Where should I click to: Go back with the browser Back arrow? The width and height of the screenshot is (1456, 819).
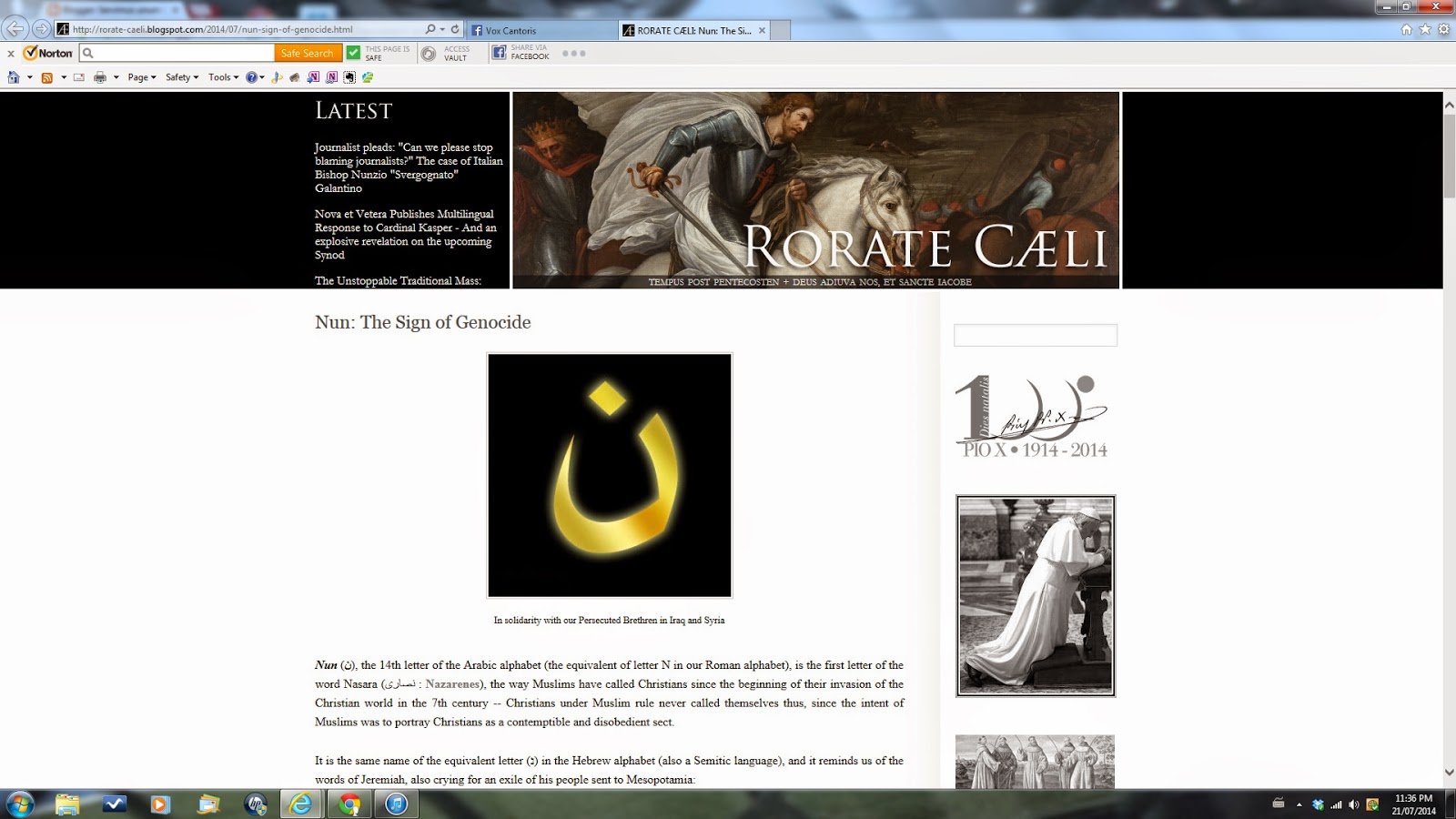click(15, 29)
